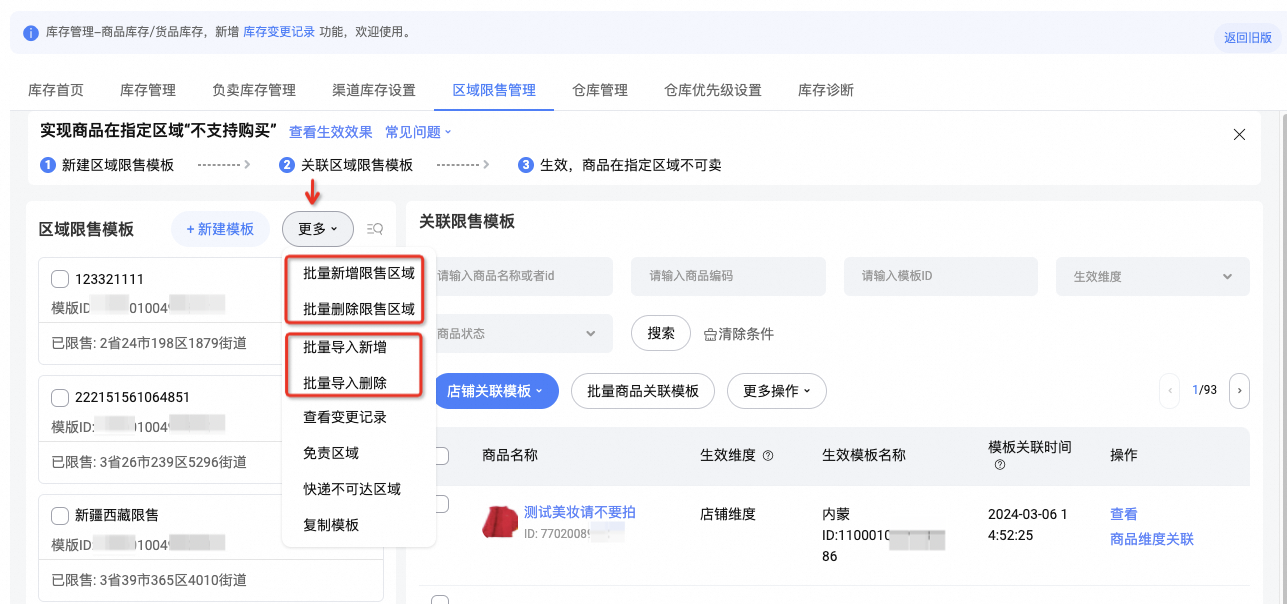Switch to the 库存管理 tab
This screenshot has height=604, width=1287.
tap(148, 90)
